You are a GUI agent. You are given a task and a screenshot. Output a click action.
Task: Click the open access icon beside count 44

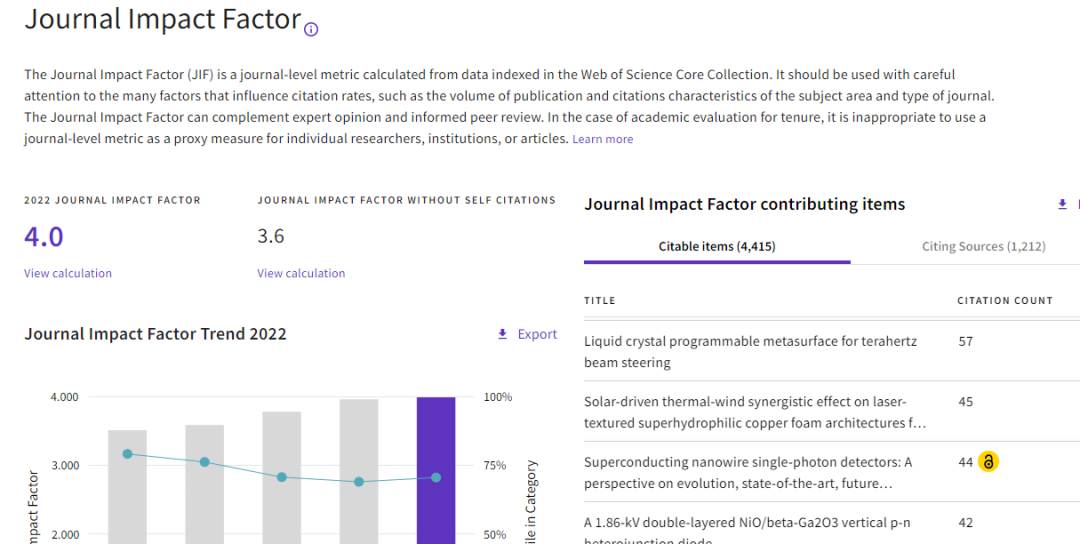(x=988, y=461)
